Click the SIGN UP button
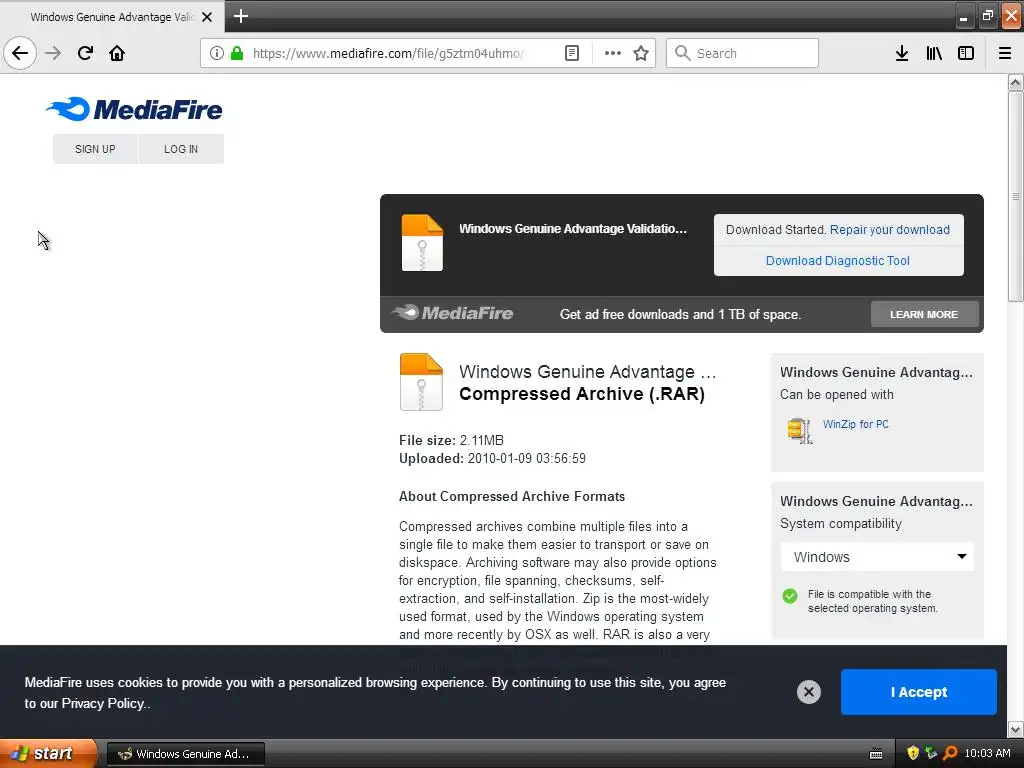 tap(95, 149)
